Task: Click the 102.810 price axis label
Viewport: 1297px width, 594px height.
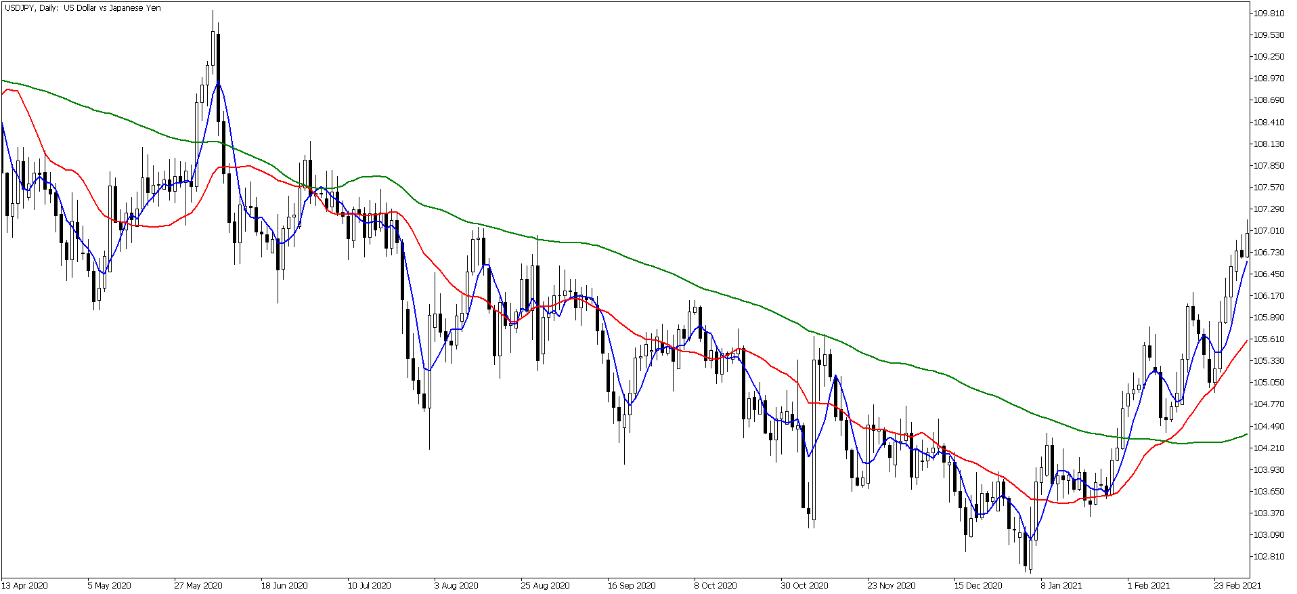Action: pyautogui.click(x=1268, y=556)
